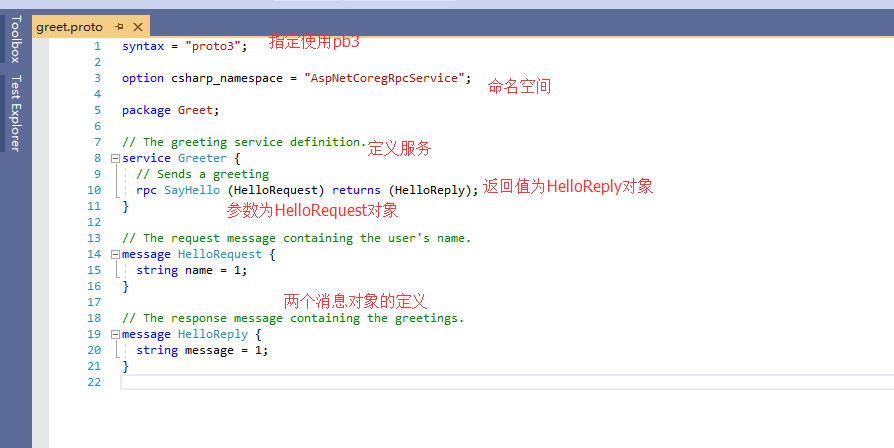Viewport: 894px width, 448px height.
Task: Click line number 10 in gutter
Action: [94, 190]
